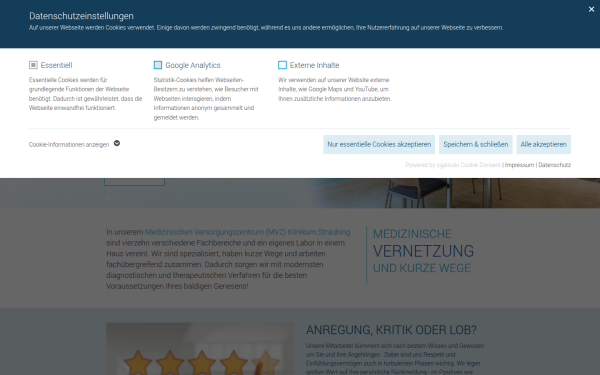
Task: Click Speichern & schließen button
Action: coord(476,144)
